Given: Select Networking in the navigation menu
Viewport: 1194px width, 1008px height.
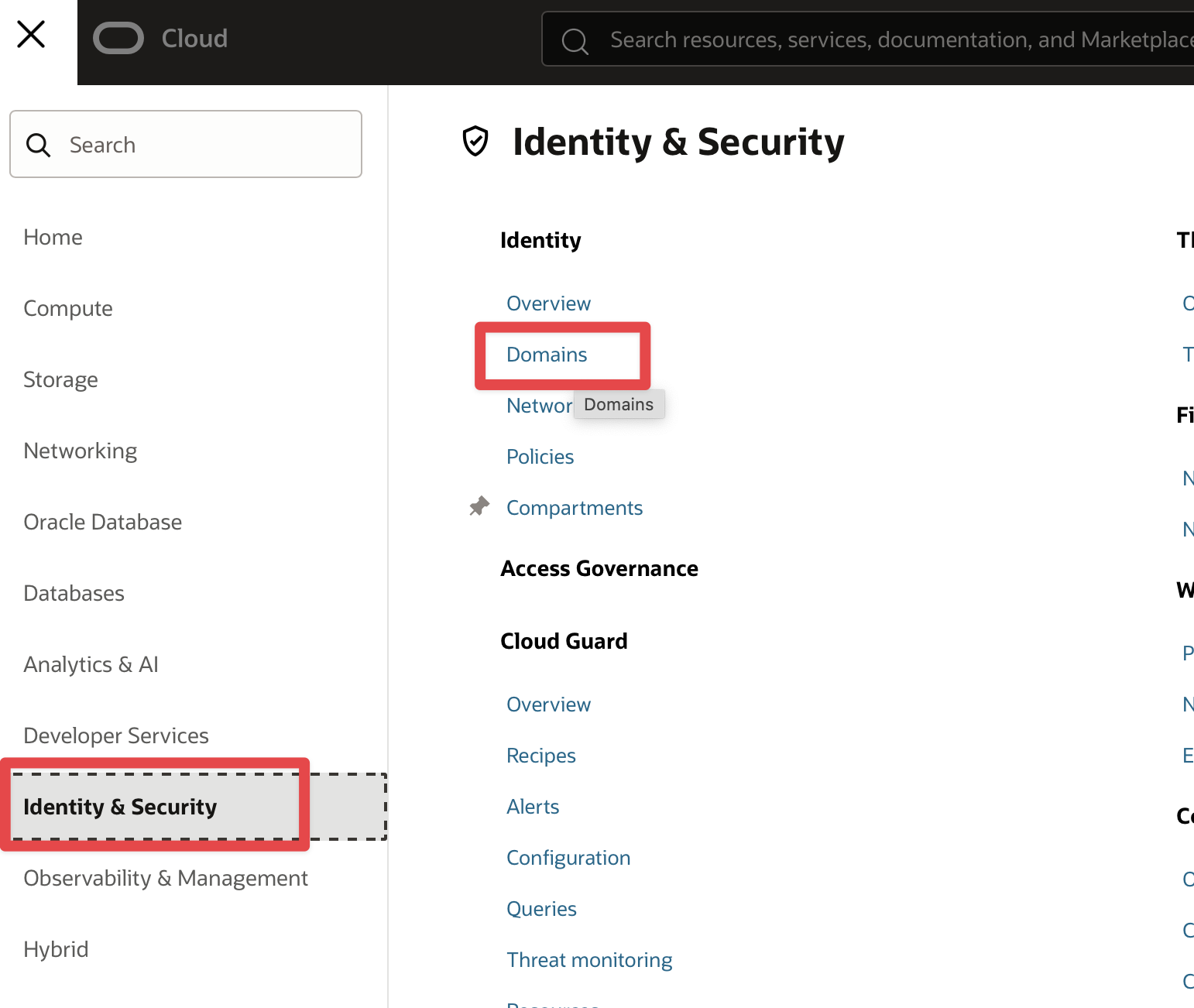Looking at the screenshot, I should click(80, 451).
